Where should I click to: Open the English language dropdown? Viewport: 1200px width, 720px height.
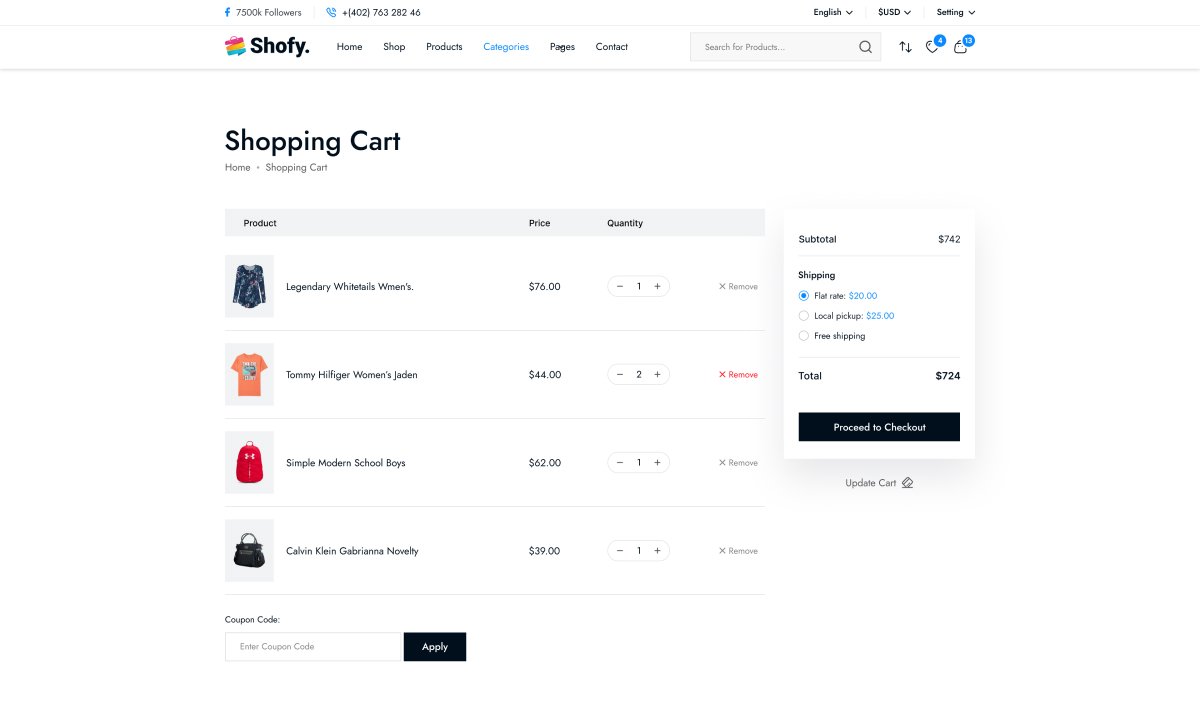coord(833,13)
